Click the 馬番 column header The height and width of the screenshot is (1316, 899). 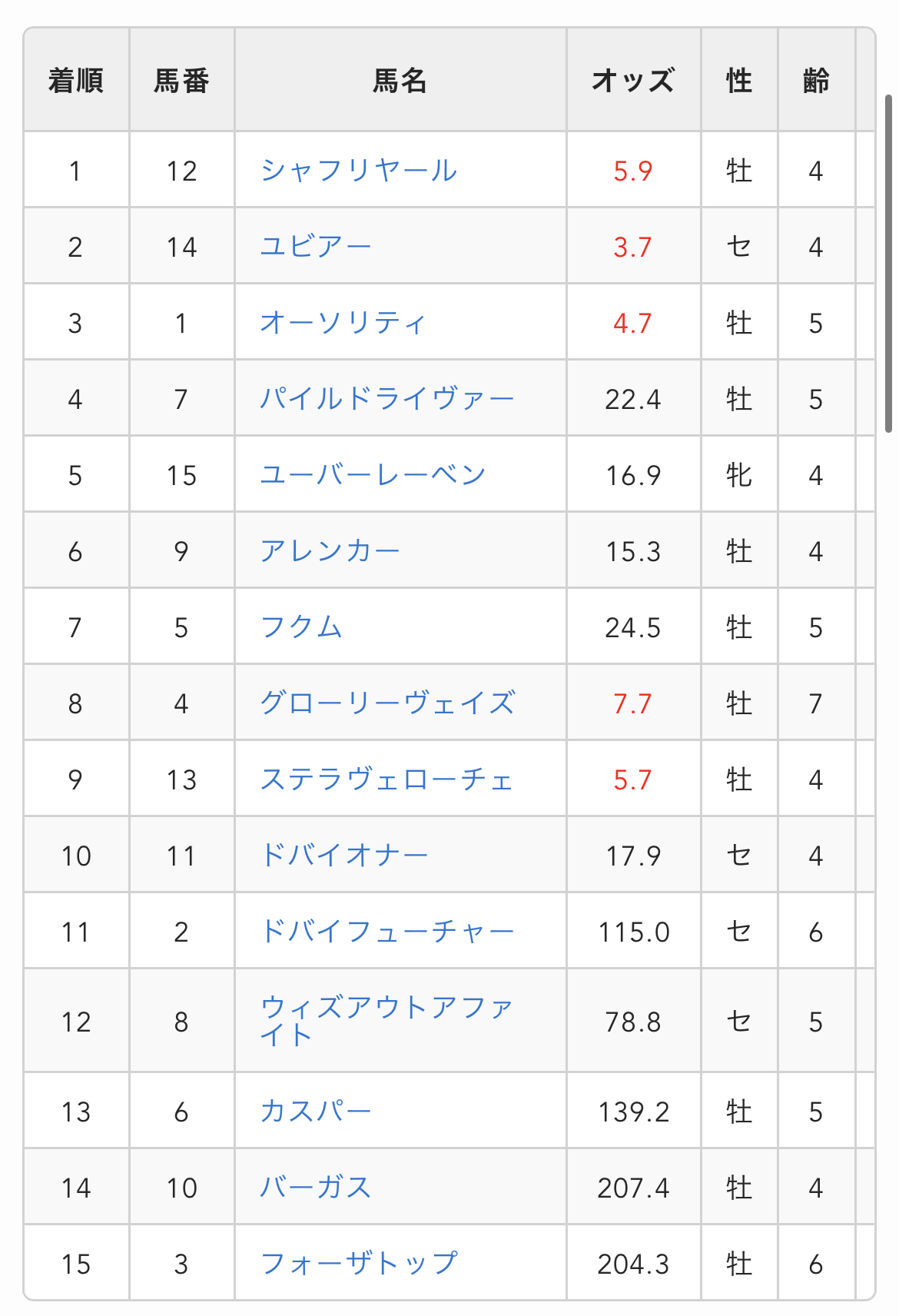pos(181,80)
